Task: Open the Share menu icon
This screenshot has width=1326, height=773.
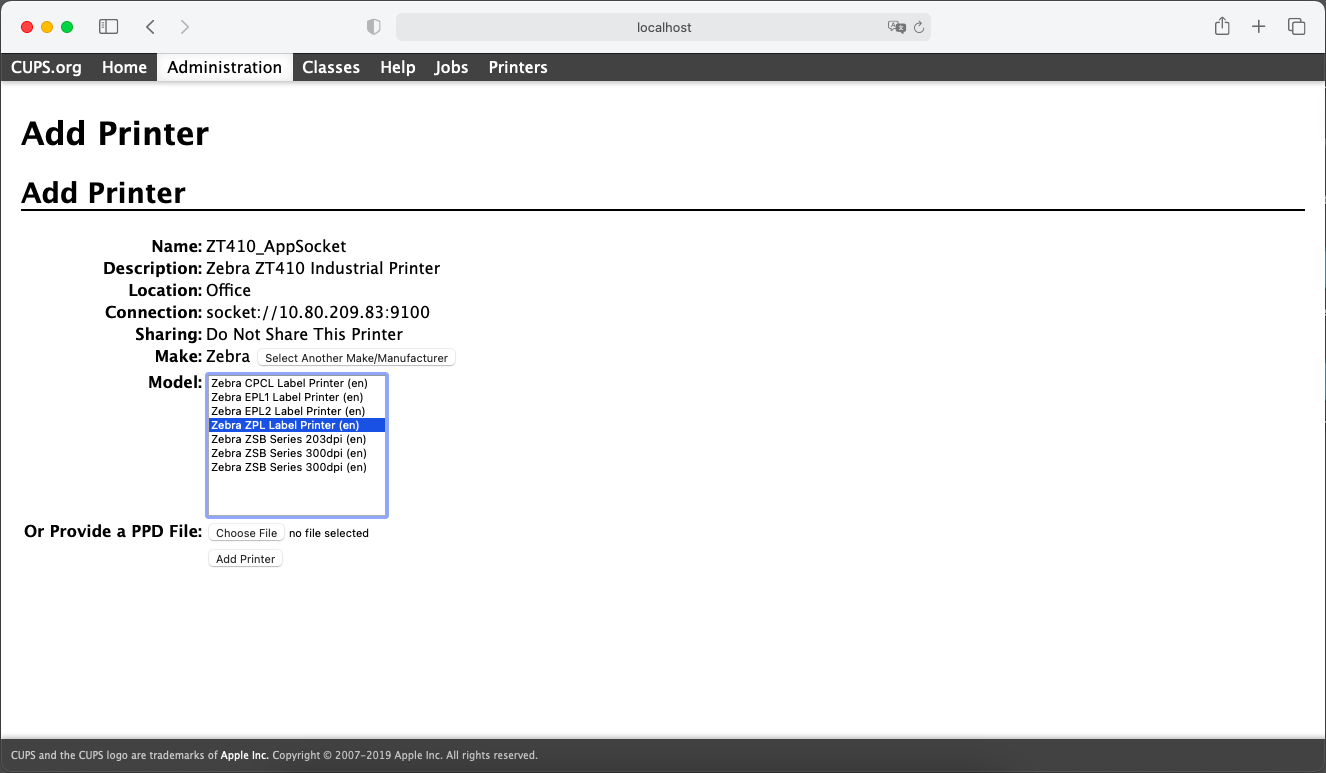Action: [1222, 27]
